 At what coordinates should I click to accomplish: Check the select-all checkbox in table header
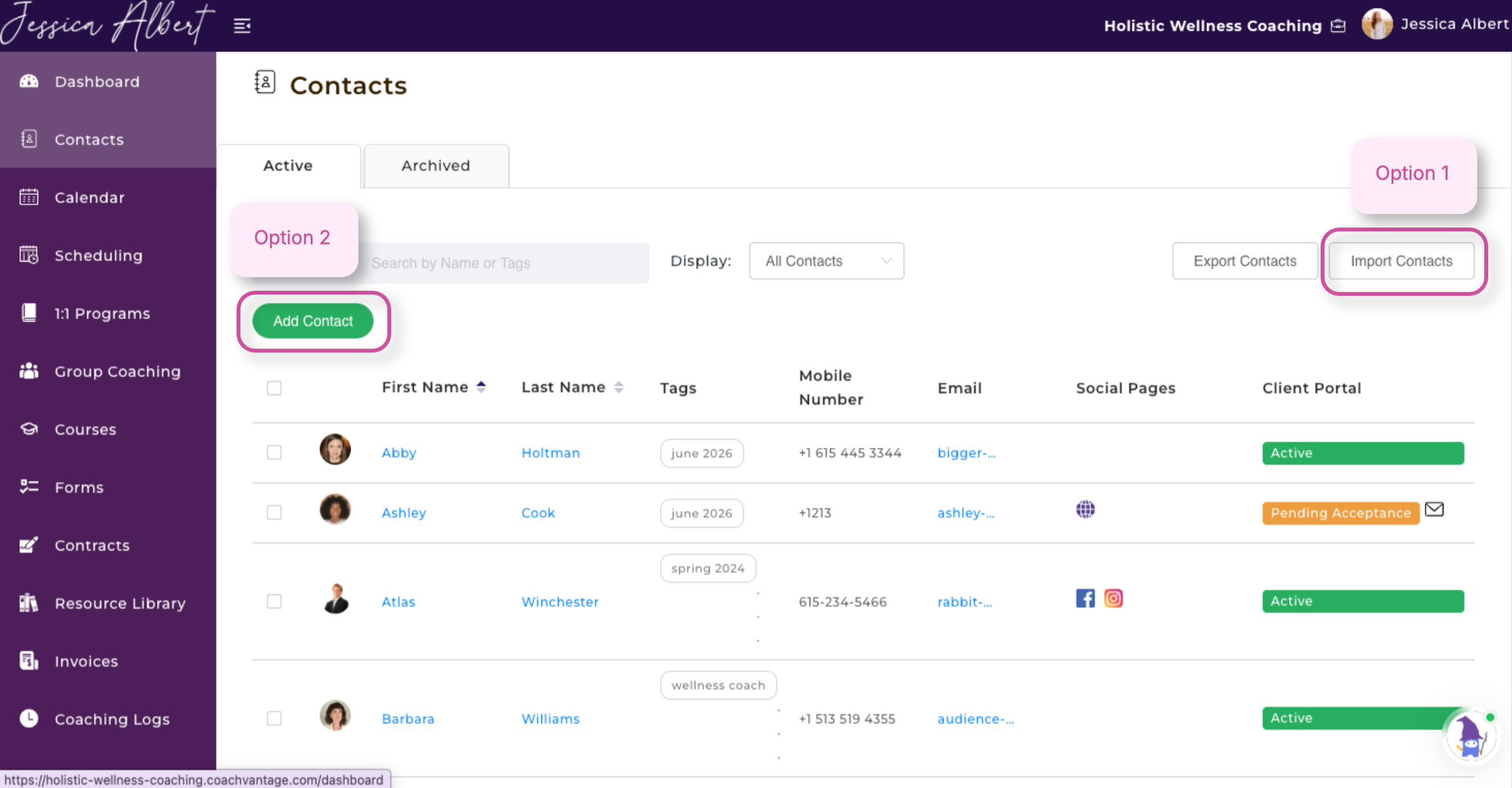(x=274, y=388)
